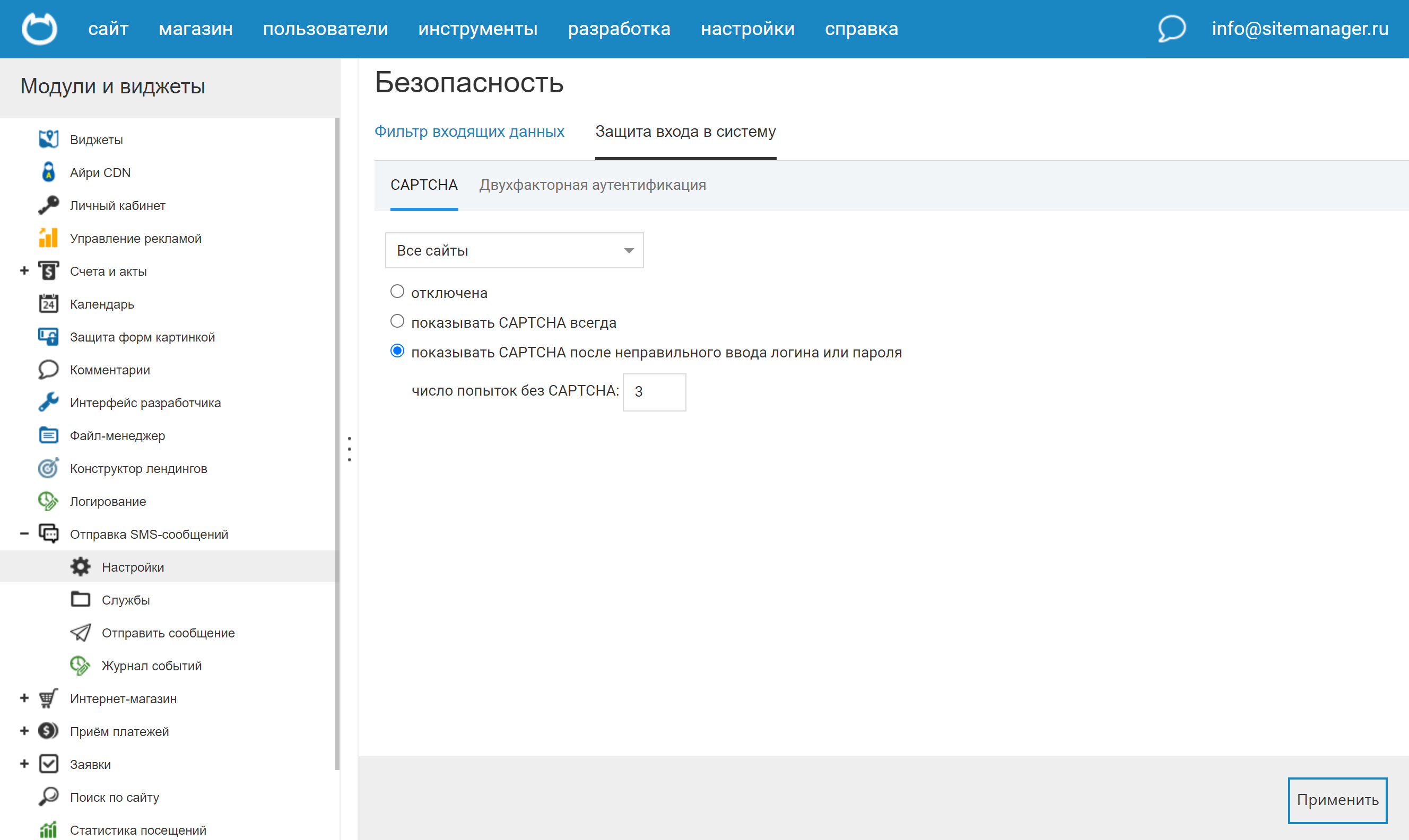
Task: Select CAPTCHA after wrong login option
Action: [x=398, y=351]
